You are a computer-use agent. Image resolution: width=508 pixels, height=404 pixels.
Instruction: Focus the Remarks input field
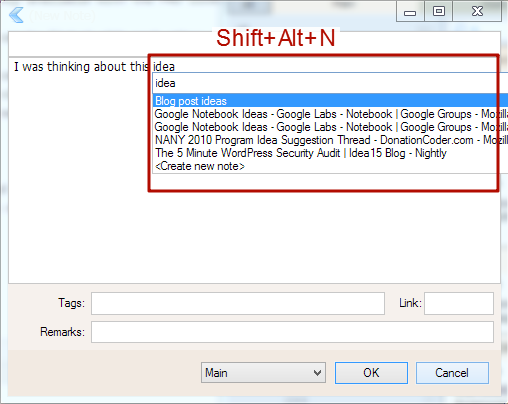[x=292, y=332]
